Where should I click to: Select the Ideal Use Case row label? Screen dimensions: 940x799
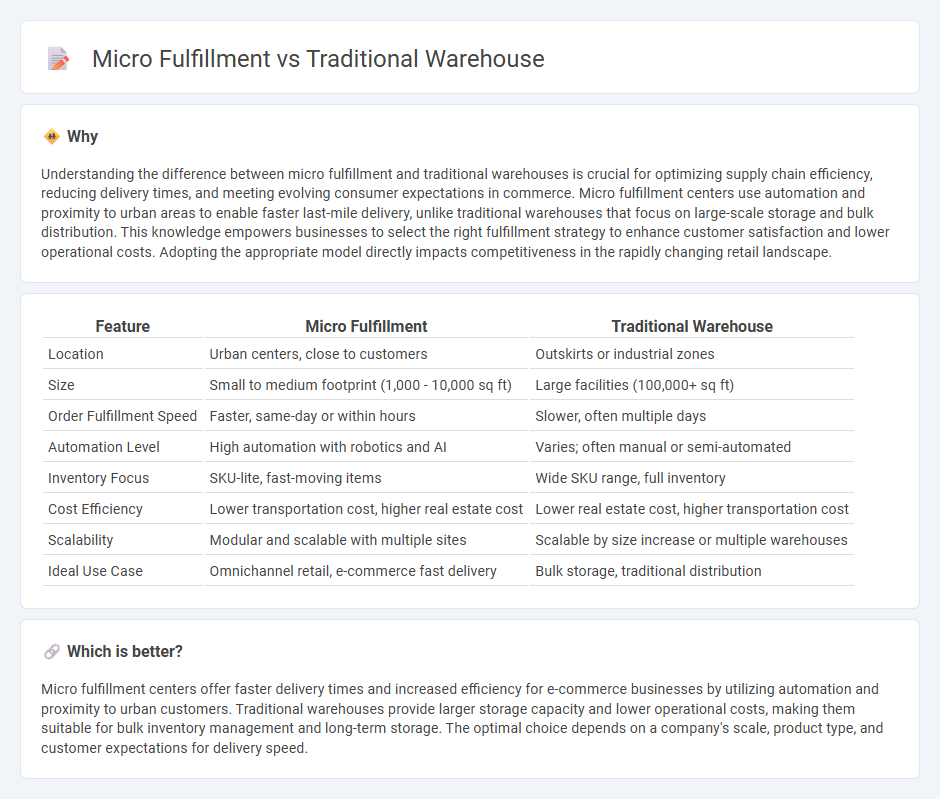[x=95, y=571]
